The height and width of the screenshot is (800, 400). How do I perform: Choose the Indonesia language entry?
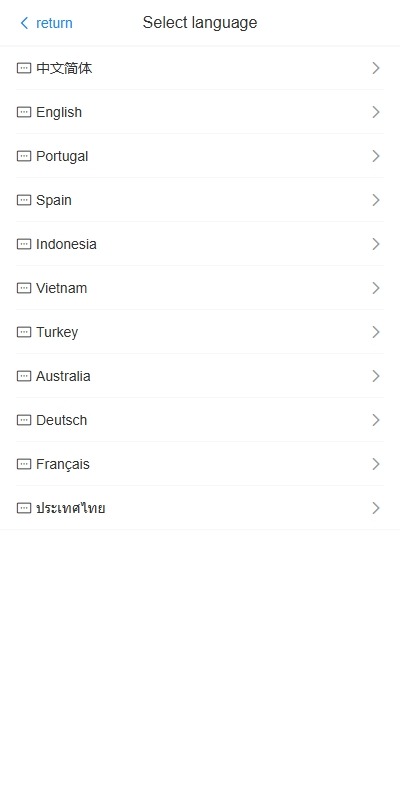[x=200, y=244]
